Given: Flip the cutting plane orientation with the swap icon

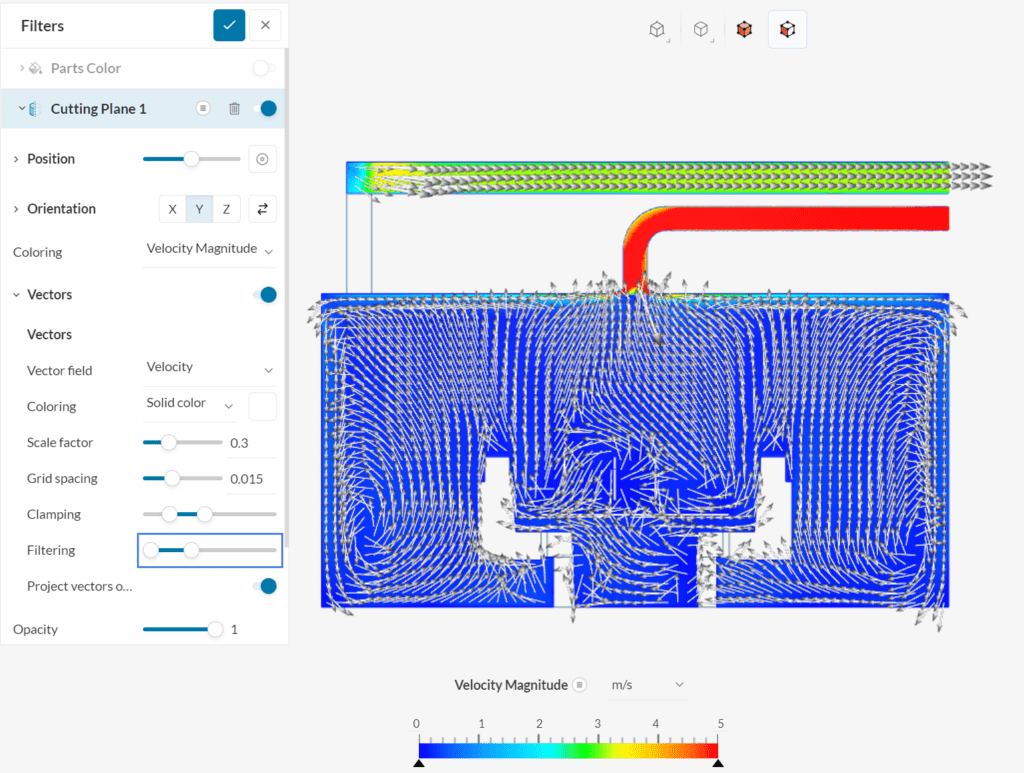Looking at the screenshot, I should [x=262, y=209].
